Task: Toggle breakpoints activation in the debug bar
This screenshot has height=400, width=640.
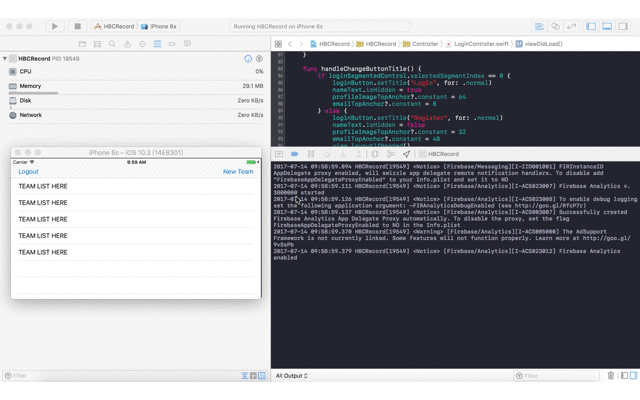Action: [294, 154]
